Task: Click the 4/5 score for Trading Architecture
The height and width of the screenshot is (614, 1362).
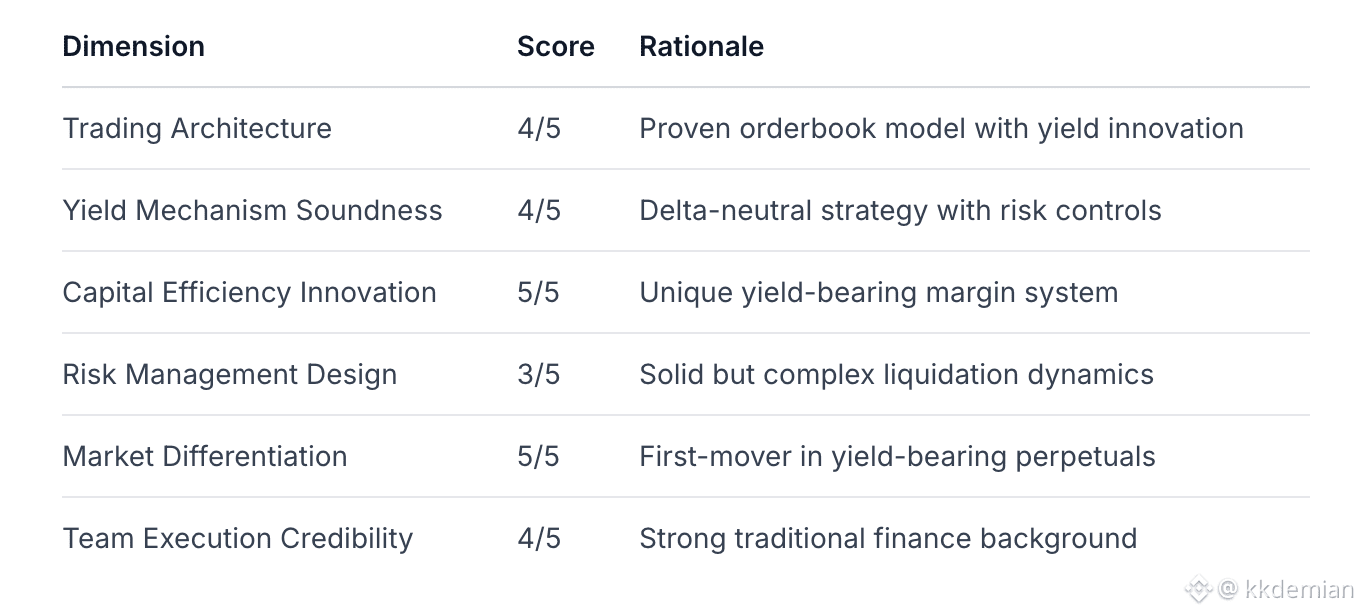Action: pyautogui.click(x=539, y=128)
